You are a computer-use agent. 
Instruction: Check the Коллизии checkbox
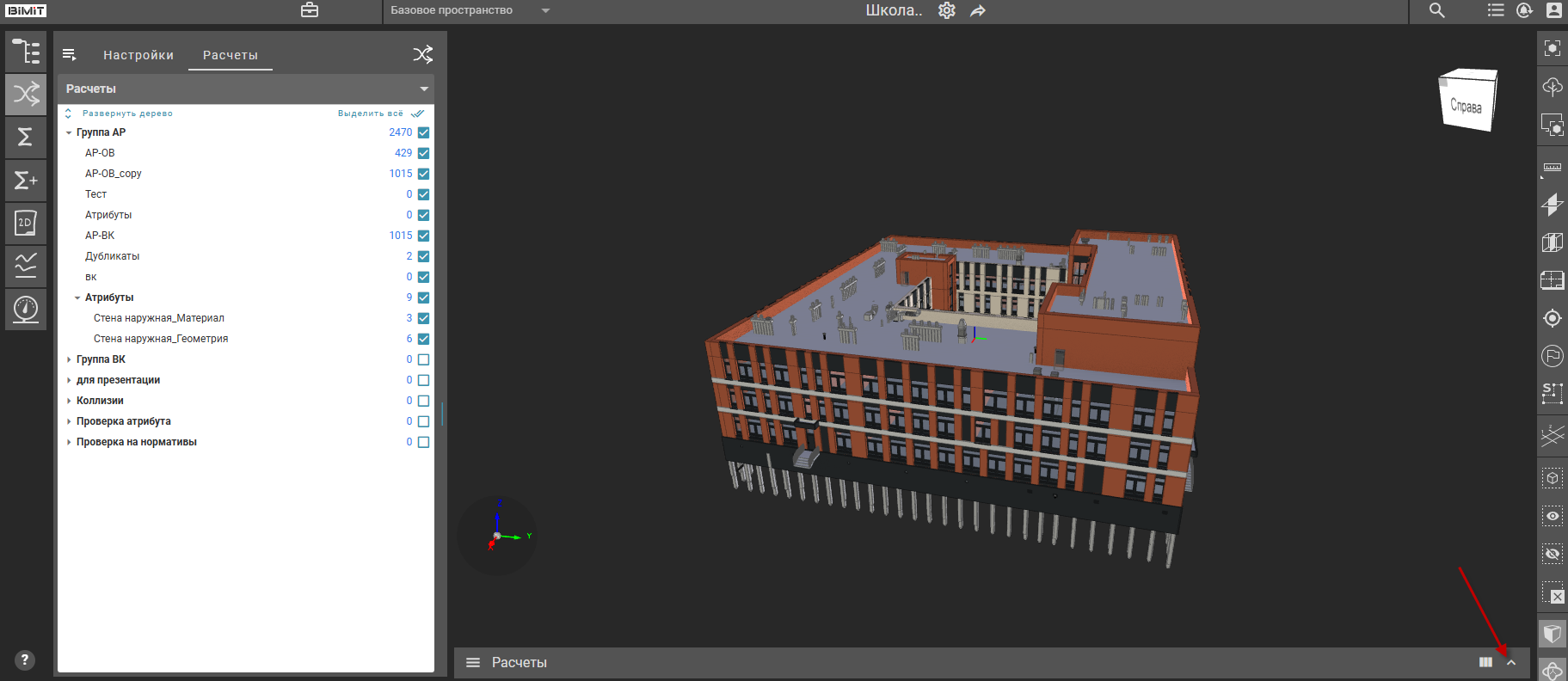[x=423, y=401]
